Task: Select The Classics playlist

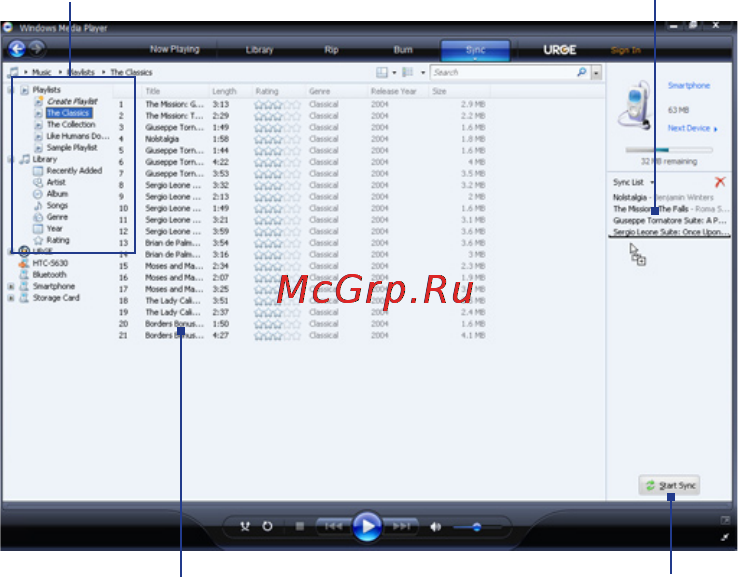Action: [x=68, y=113]
